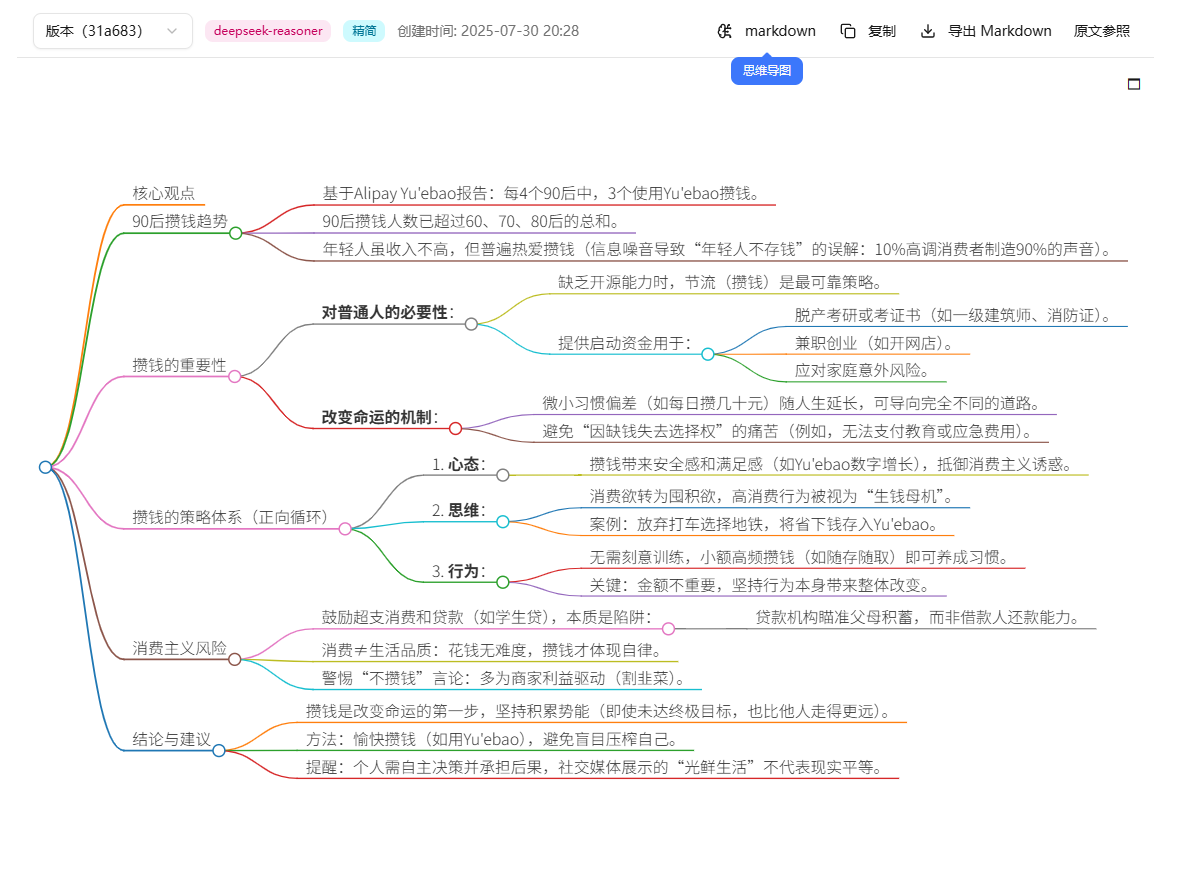Toggle the 2. 思维 node circle
The height and width of the screenshot is (892, 1178).
tap(503, 522)
